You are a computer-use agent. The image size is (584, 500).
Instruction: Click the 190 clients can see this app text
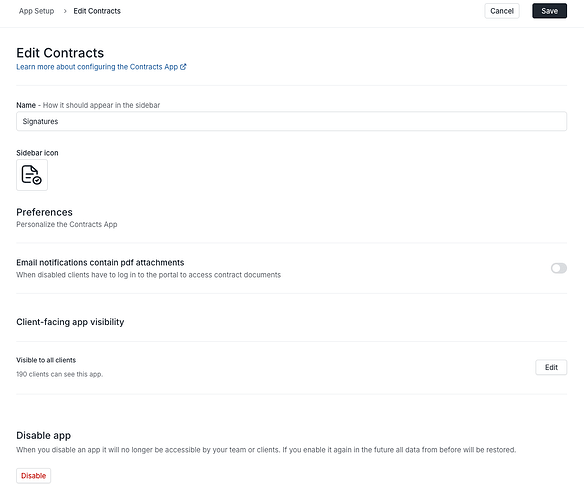click(x=60, y=374)
